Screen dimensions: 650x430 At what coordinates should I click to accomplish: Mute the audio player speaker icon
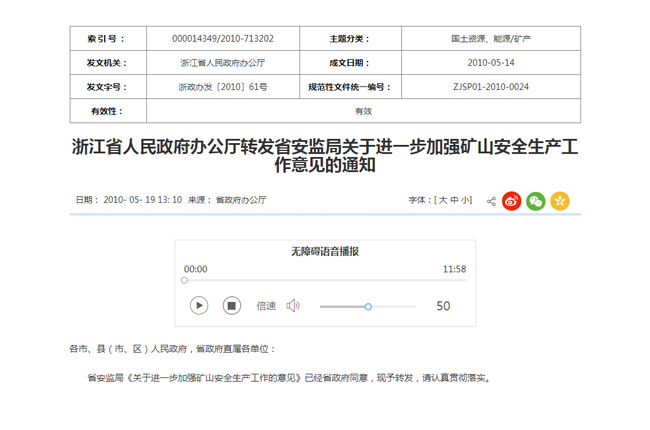coord(293,306)
